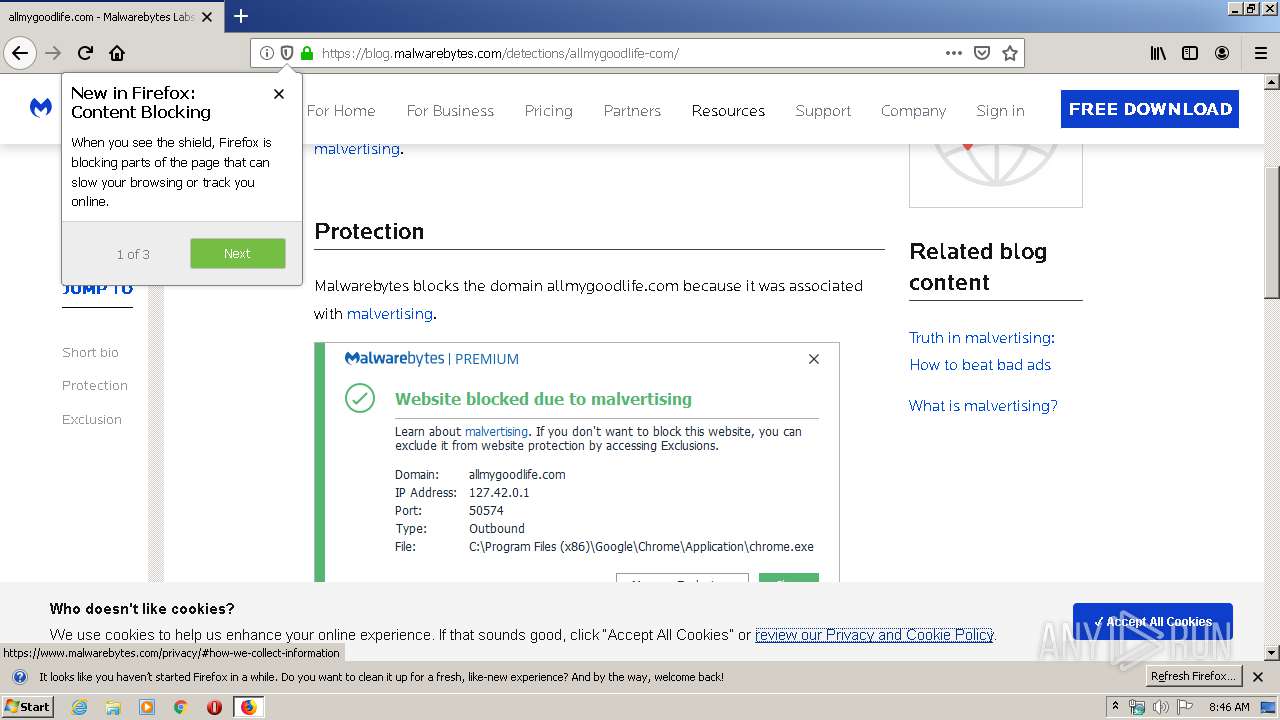Follow the malvertising link above Protection heading
1280x720 pixels.
tap(357, 149)
